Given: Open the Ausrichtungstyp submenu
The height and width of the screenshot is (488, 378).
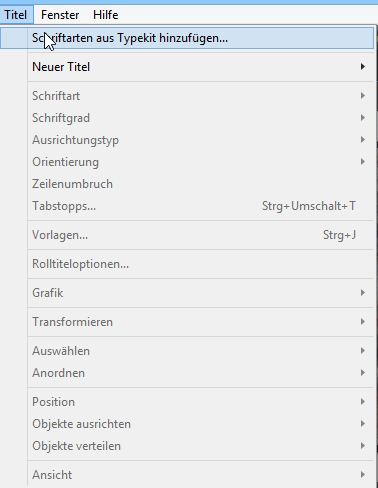Looking at the screenshot, I should pos(201,140).
